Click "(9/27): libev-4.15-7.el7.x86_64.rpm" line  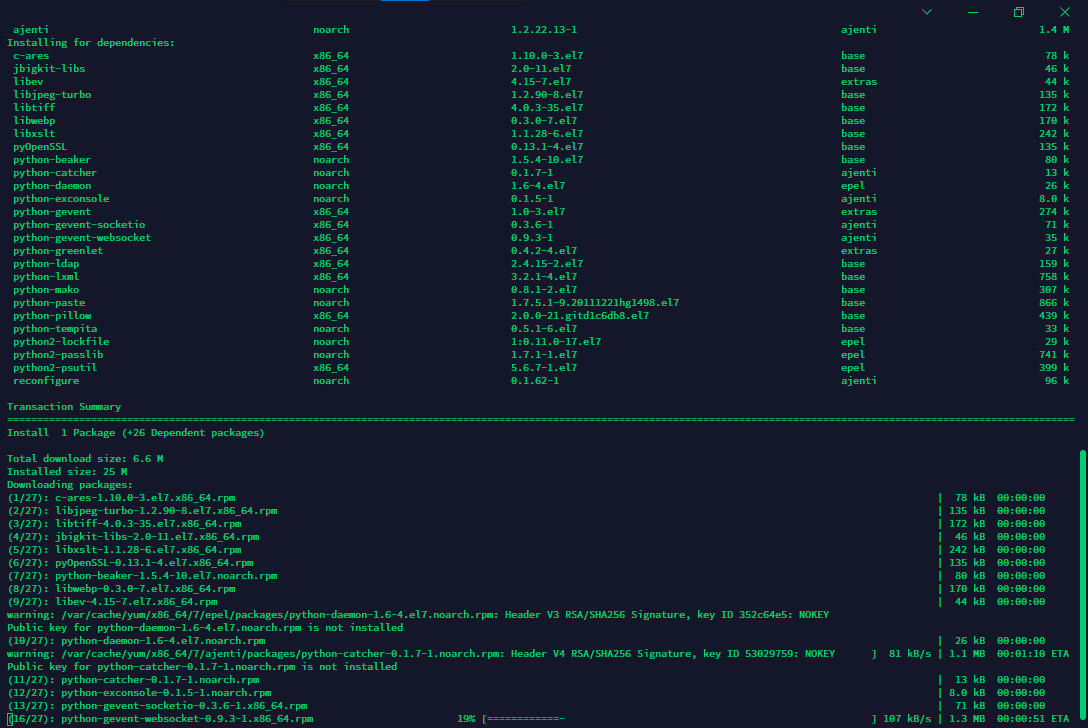pyautogui.click(x=112, y=602)
